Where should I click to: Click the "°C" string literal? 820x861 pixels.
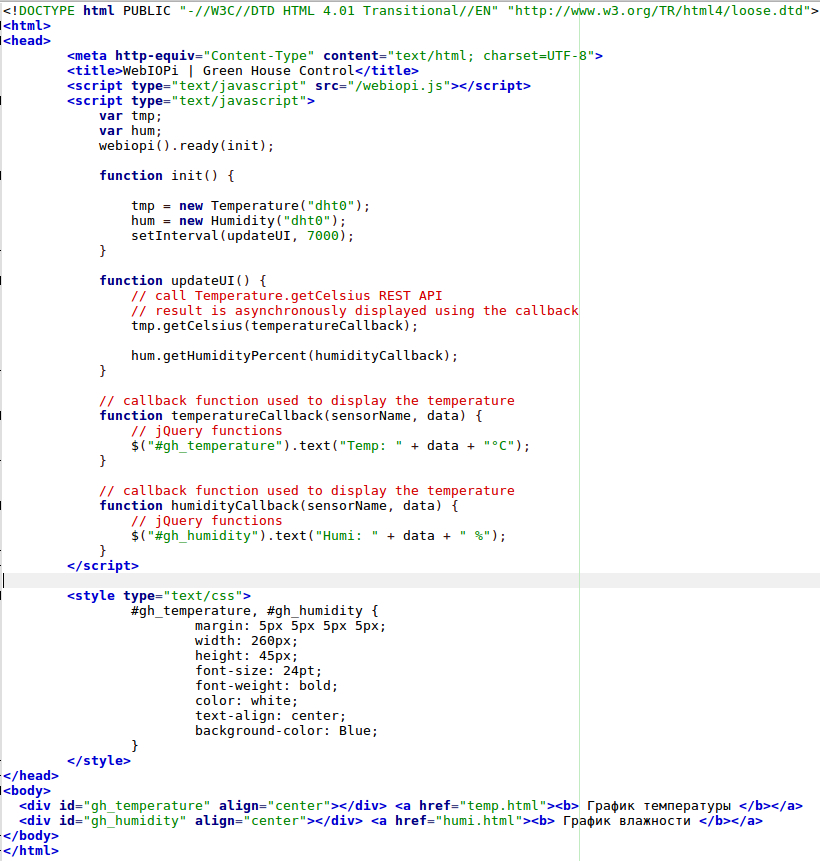(x=499, y=446)
